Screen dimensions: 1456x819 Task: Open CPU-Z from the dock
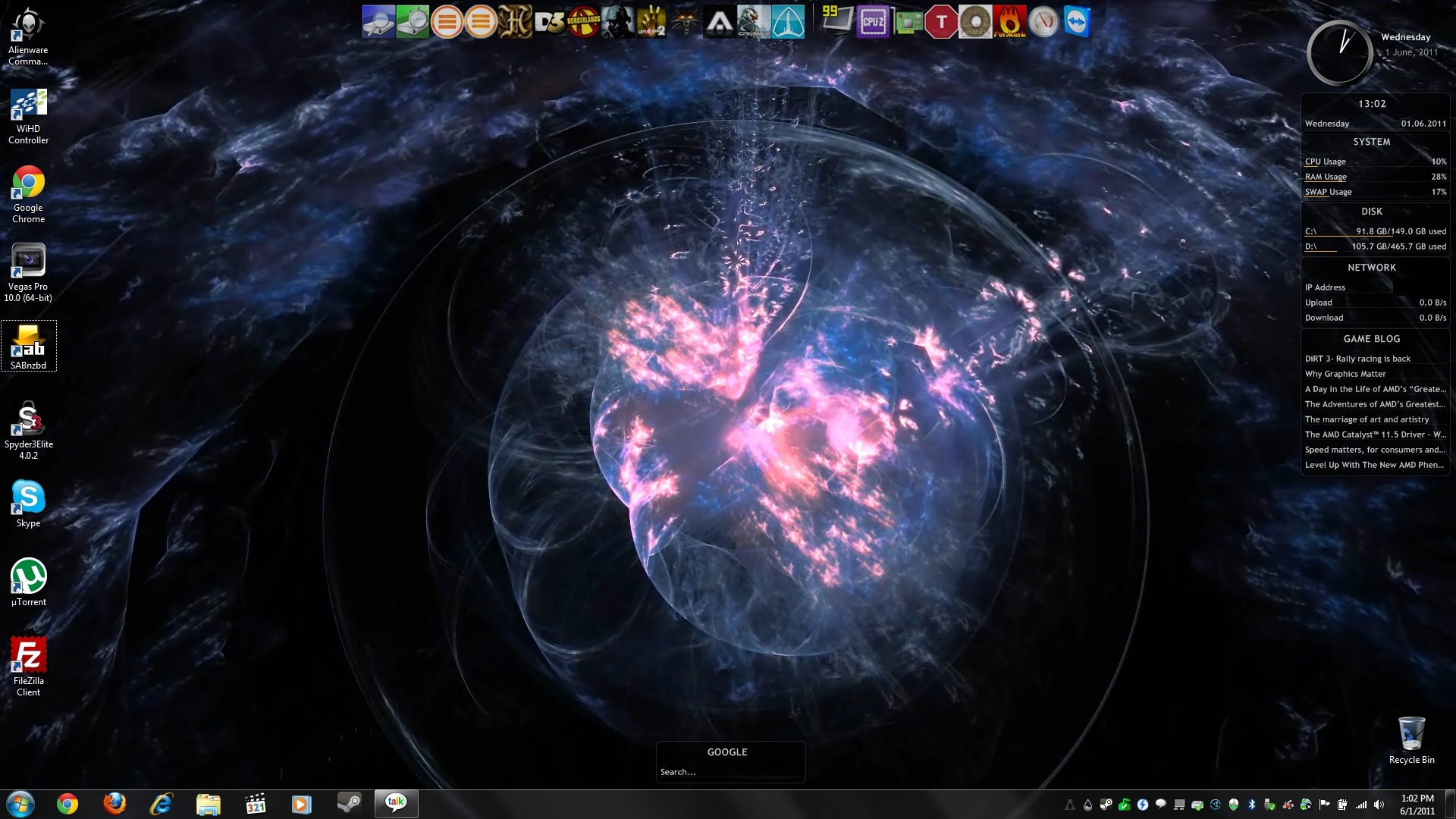pyautogui.click(x=873, y=21)
